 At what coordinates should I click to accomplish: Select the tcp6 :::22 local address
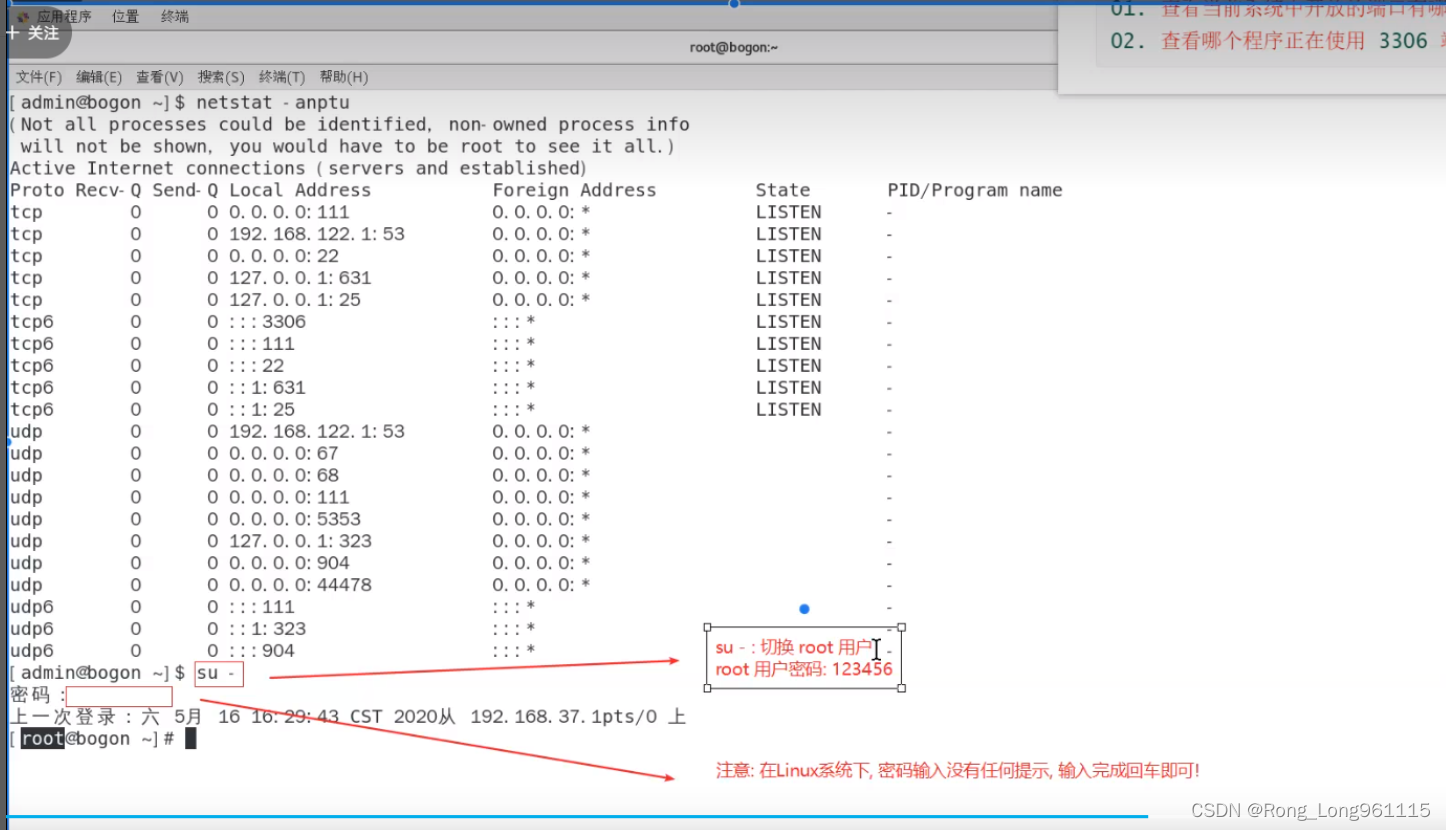tap(257, 366)
